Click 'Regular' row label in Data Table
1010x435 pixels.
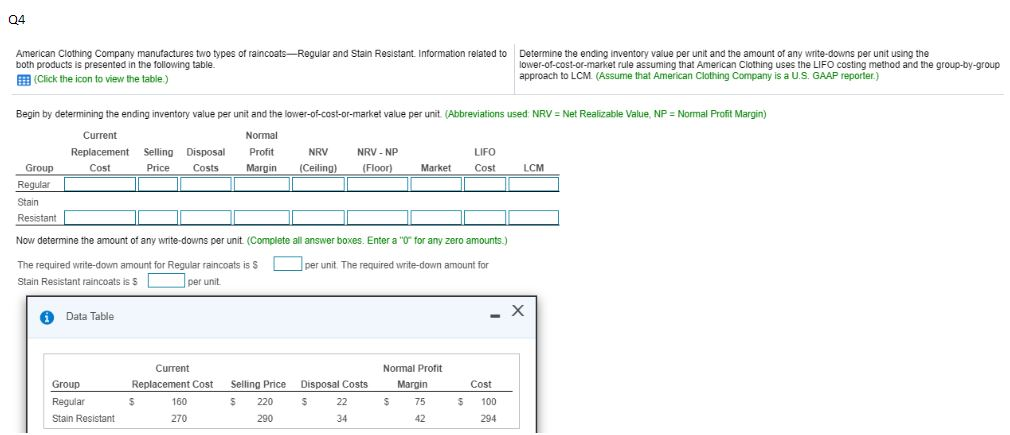(68, 401)
